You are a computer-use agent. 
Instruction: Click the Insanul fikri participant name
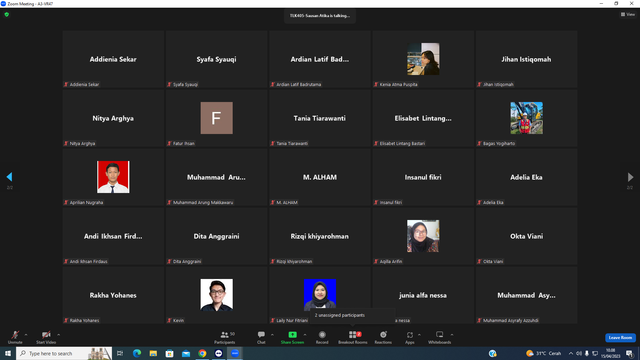423,177
